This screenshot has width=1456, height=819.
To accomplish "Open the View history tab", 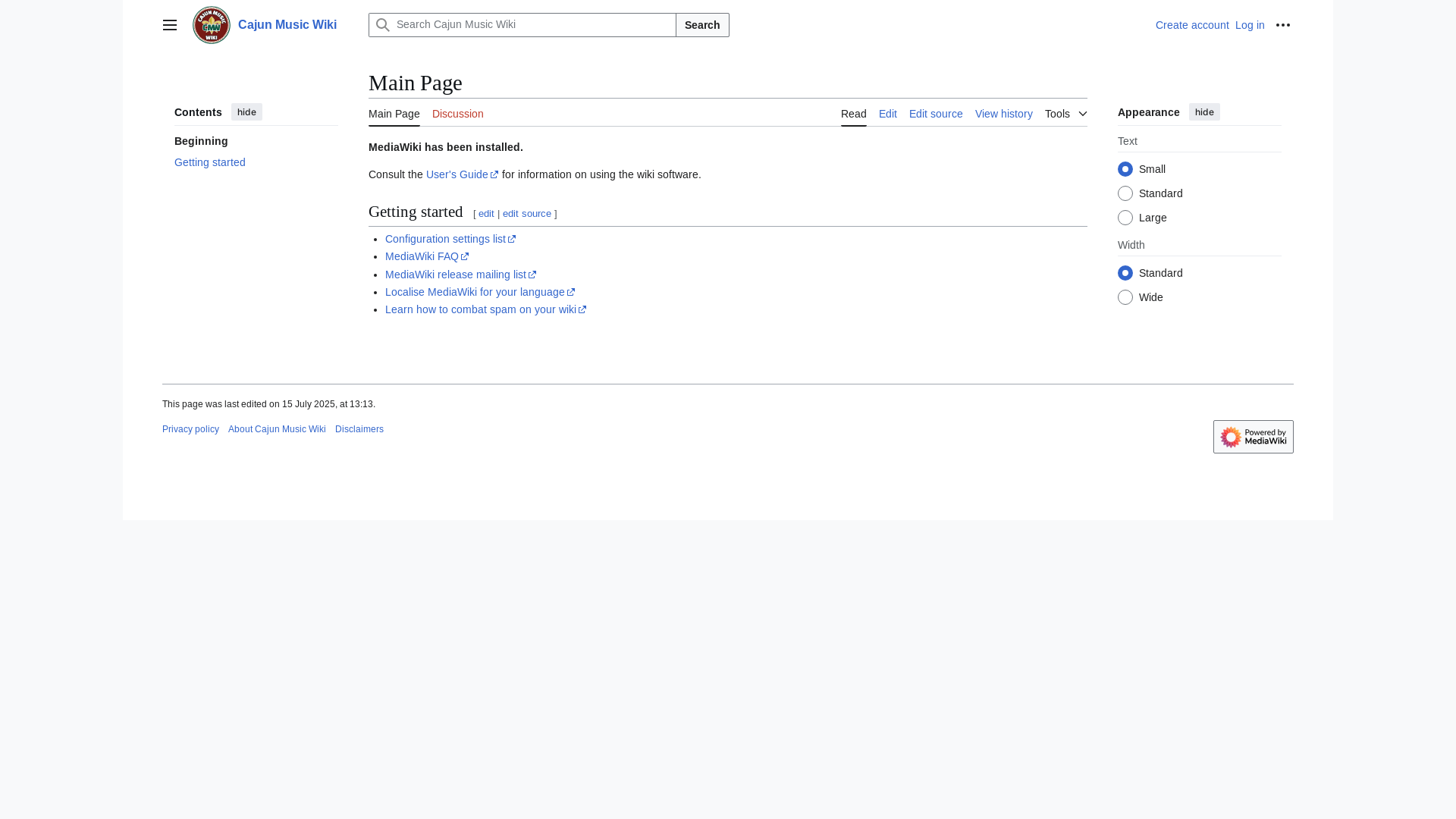I will point(1003,114).
